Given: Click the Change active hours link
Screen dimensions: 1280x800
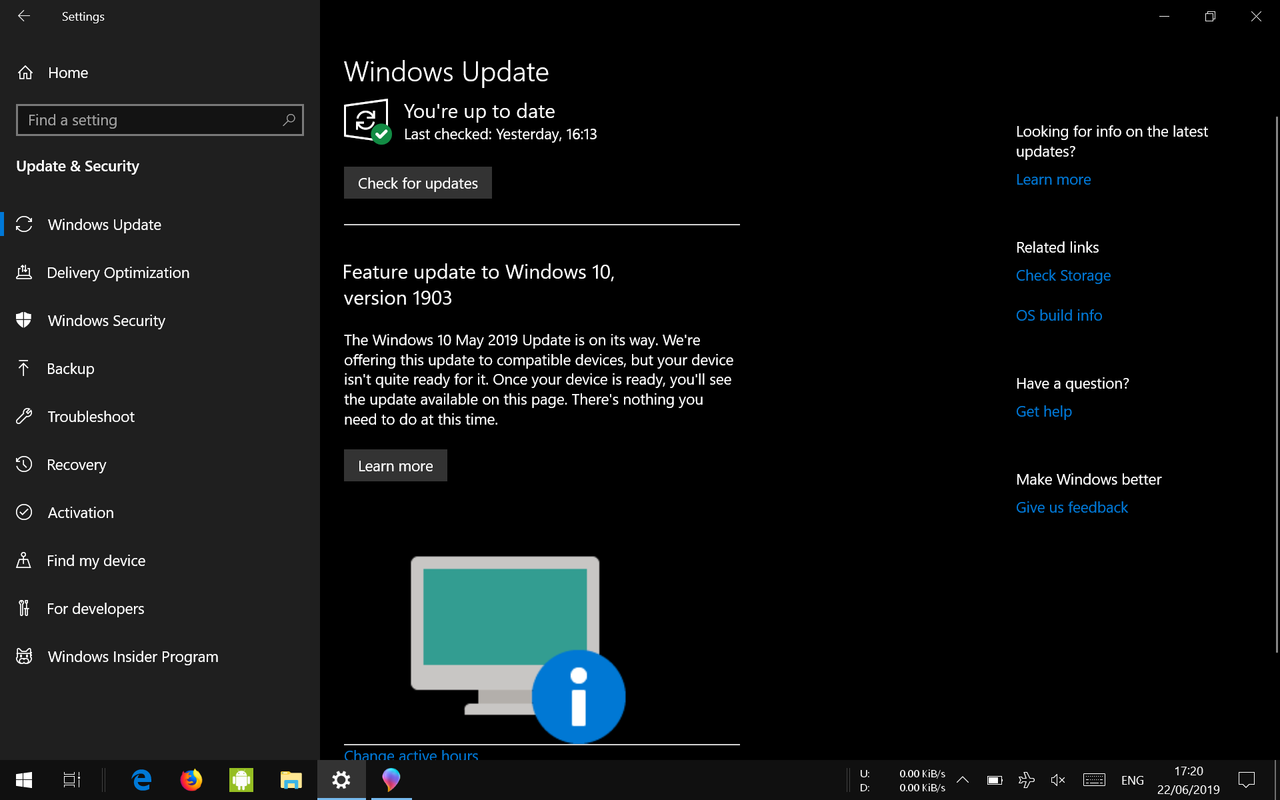Looking at the screenshot, I should (411, 755).
